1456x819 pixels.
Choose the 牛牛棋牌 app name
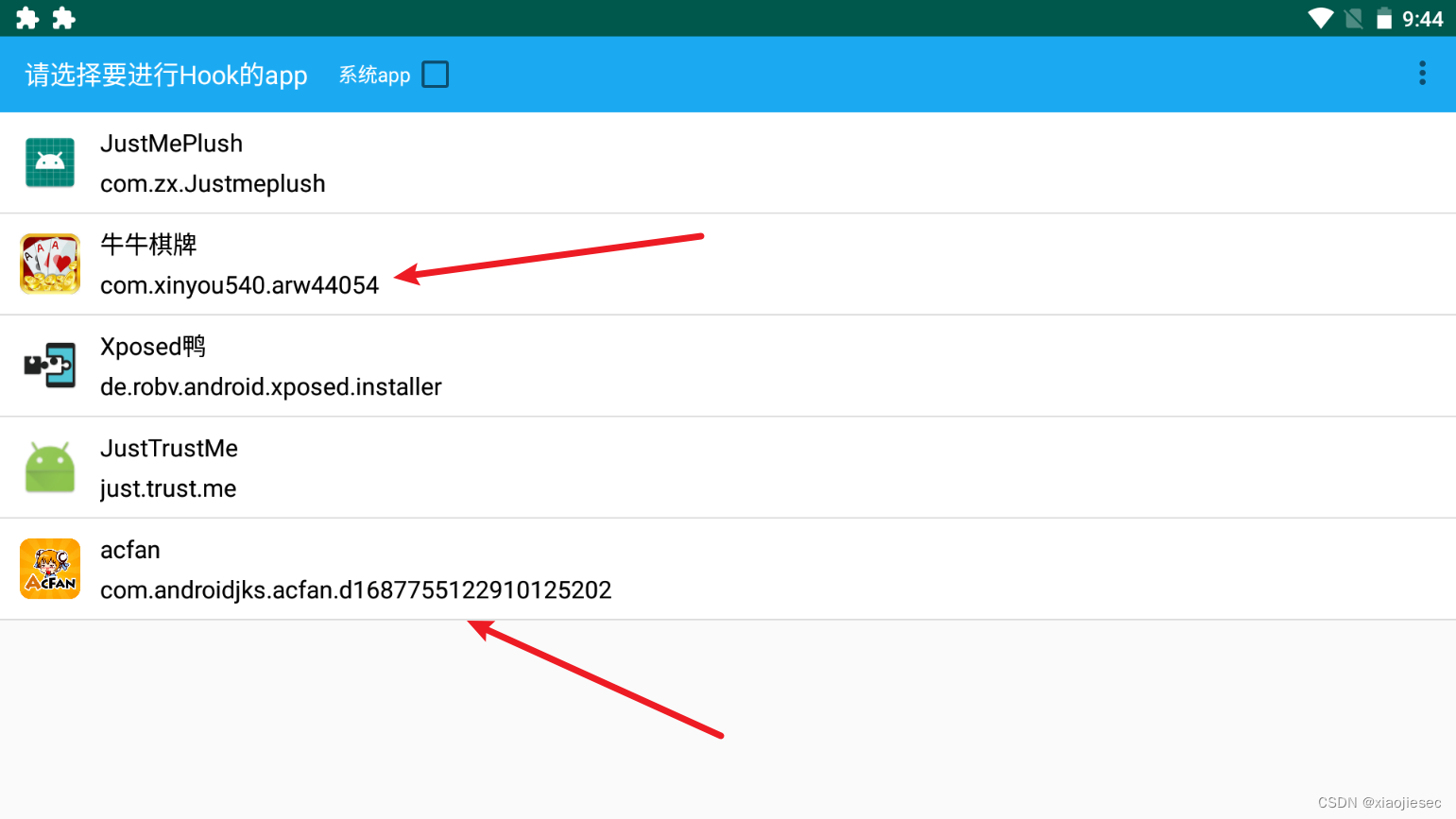(x=148, y=245)
